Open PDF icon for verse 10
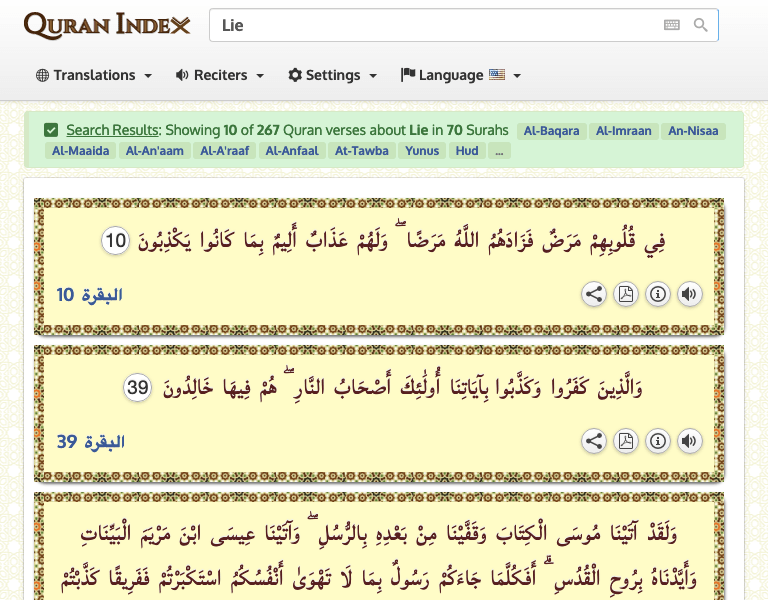Viewport: 768px width, 600px height. point(625,294)
